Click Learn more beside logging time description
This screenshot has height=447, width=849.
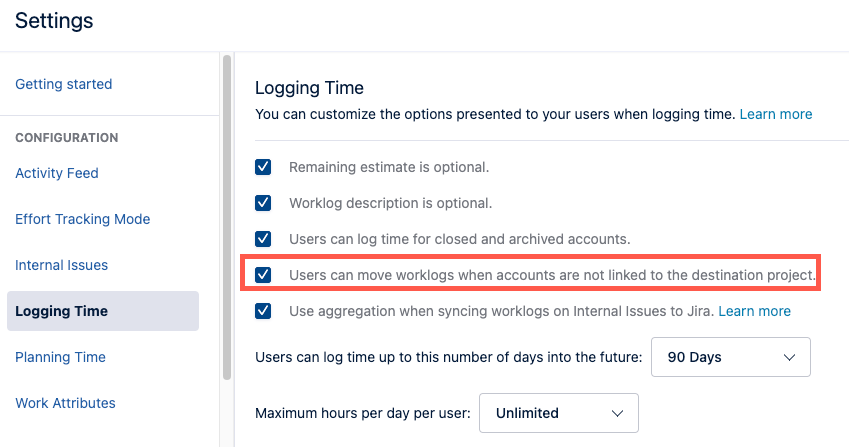(775, 114)
